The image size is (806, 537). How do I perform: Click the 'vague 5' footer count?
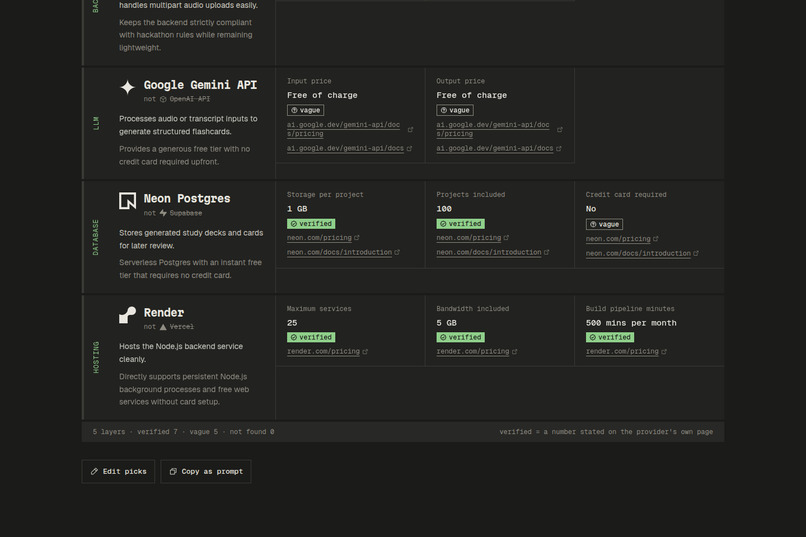point(204,432)
